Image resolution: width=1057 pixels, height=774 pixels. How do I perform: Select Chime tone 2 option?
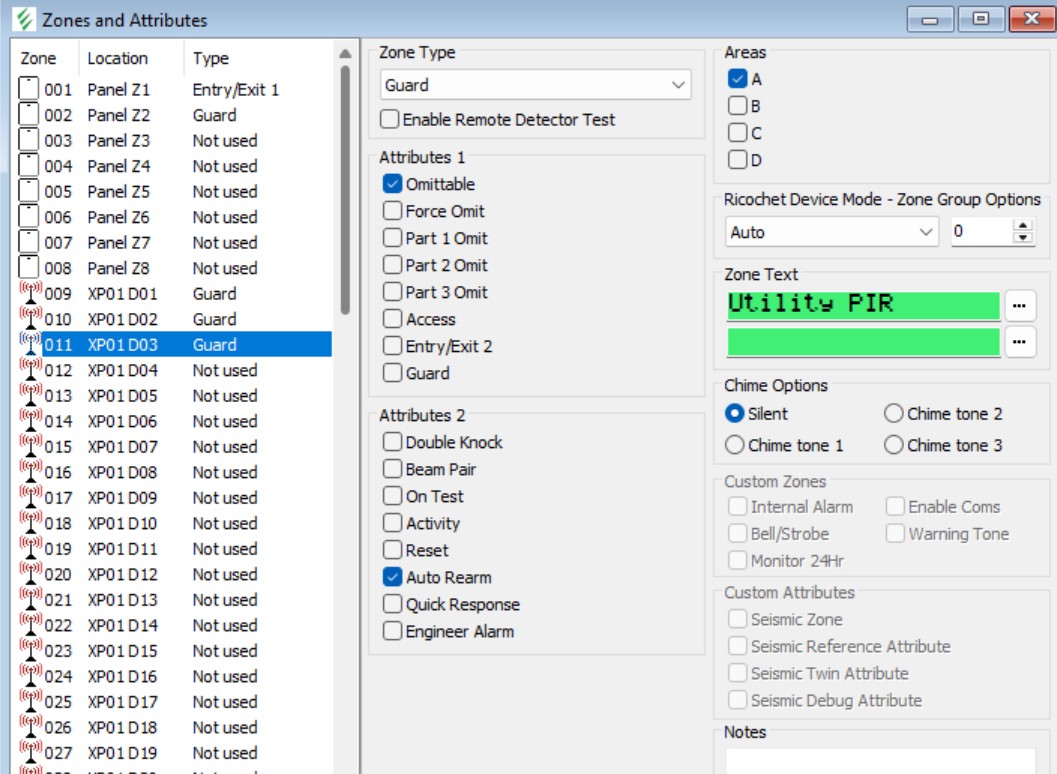[x=893, y=413]
